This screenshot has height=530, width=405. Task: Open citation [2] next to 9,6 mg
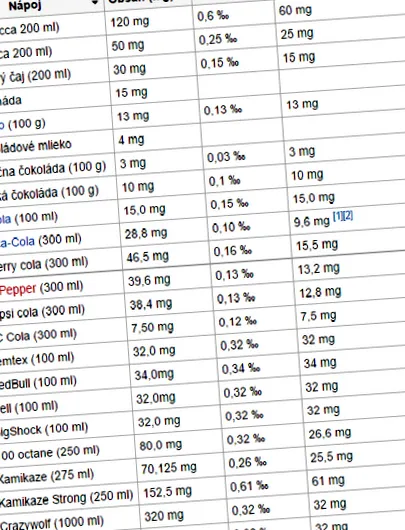(x=348, y=215)
